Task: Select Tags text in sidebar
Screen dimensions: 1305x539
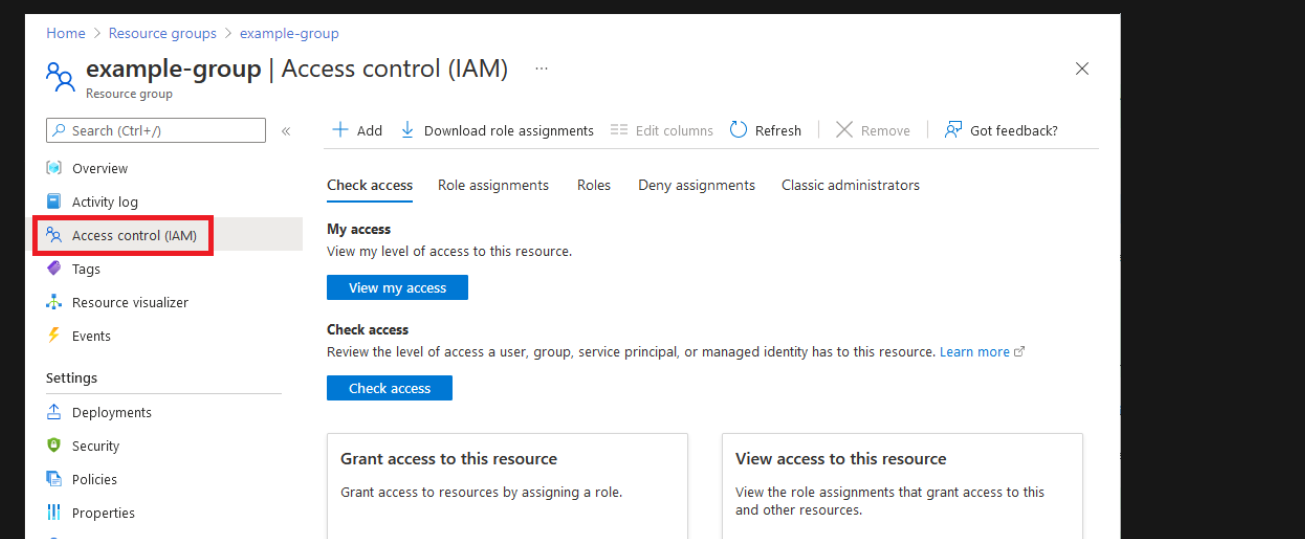Action: point(86,268)
